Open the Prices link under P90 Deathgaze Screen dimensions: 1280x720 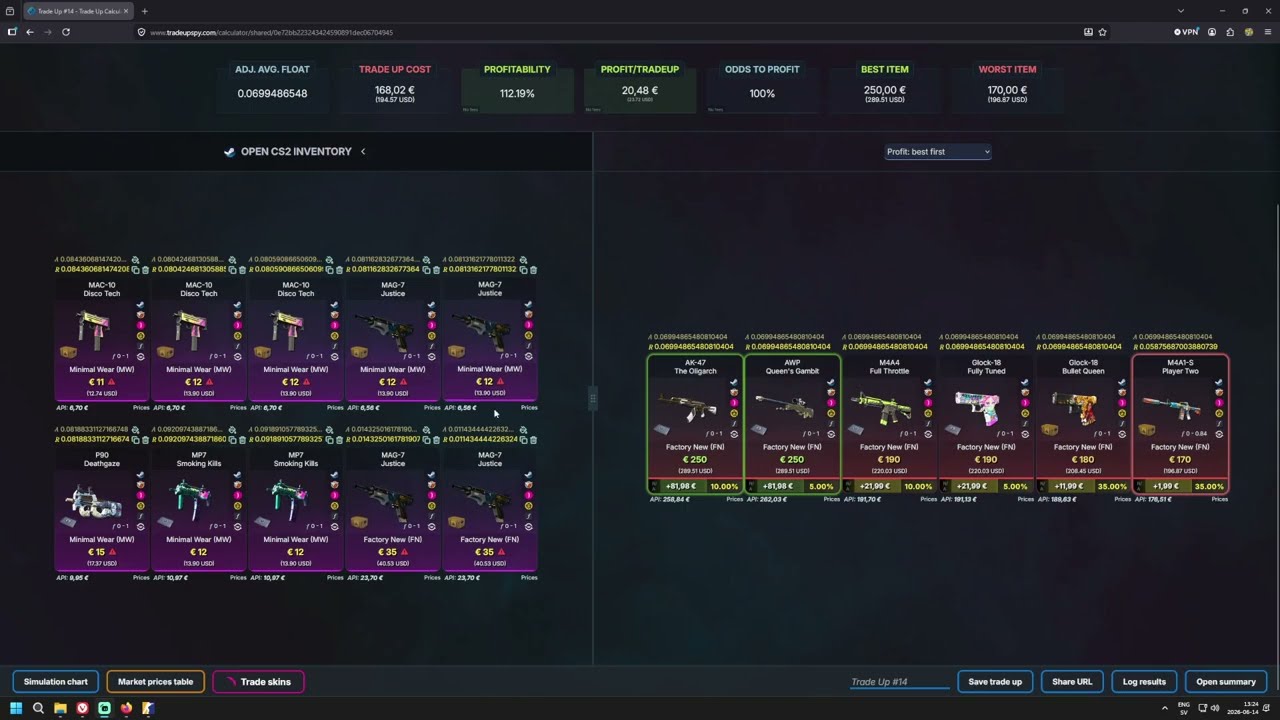pos(141,578)
